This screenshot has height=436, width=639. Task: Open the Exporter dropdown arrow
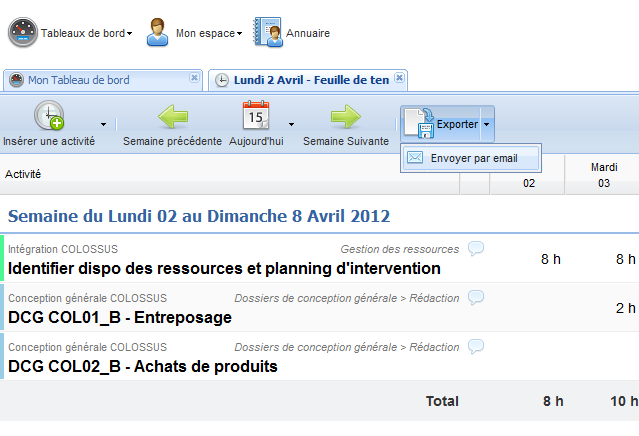tap(487, 124)
